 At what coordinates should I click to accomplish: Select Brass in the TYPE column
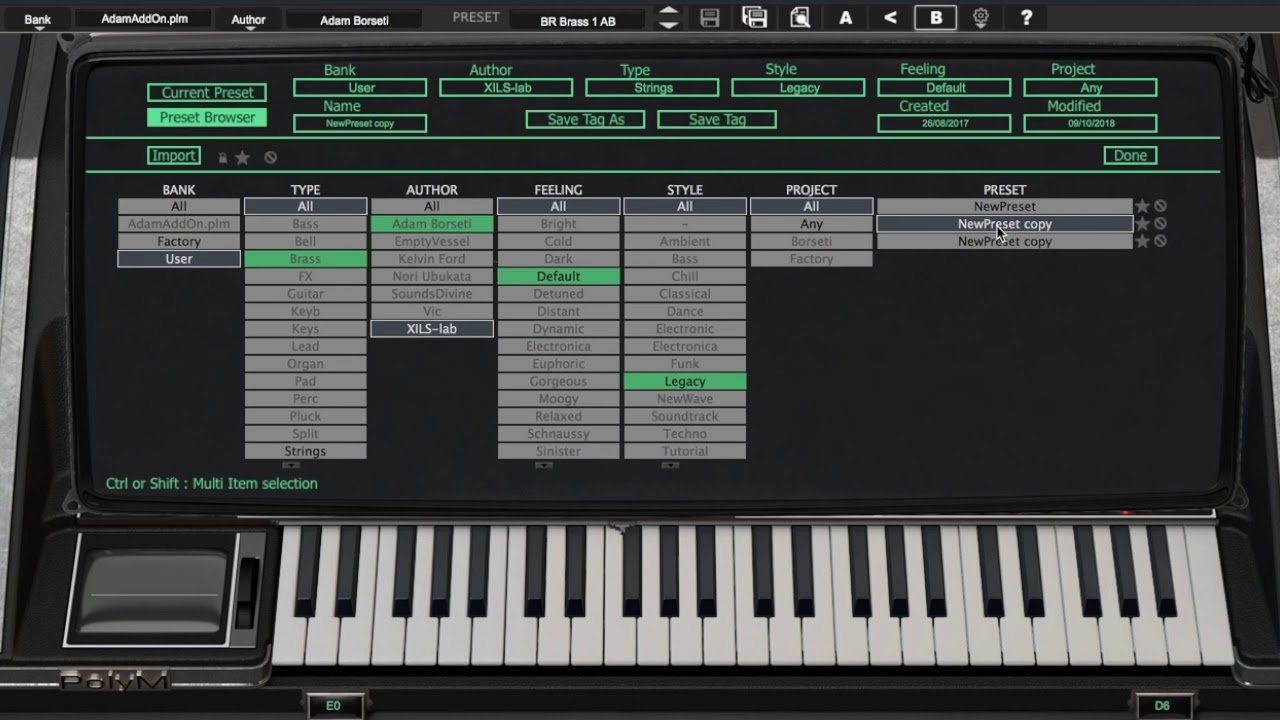tap(305, 259)
